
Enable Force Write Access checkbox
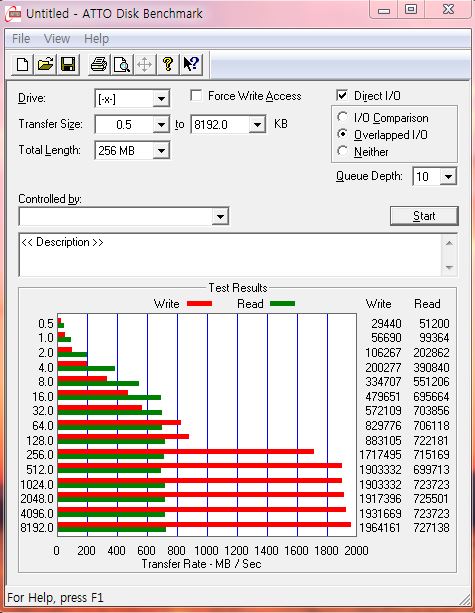196,95
